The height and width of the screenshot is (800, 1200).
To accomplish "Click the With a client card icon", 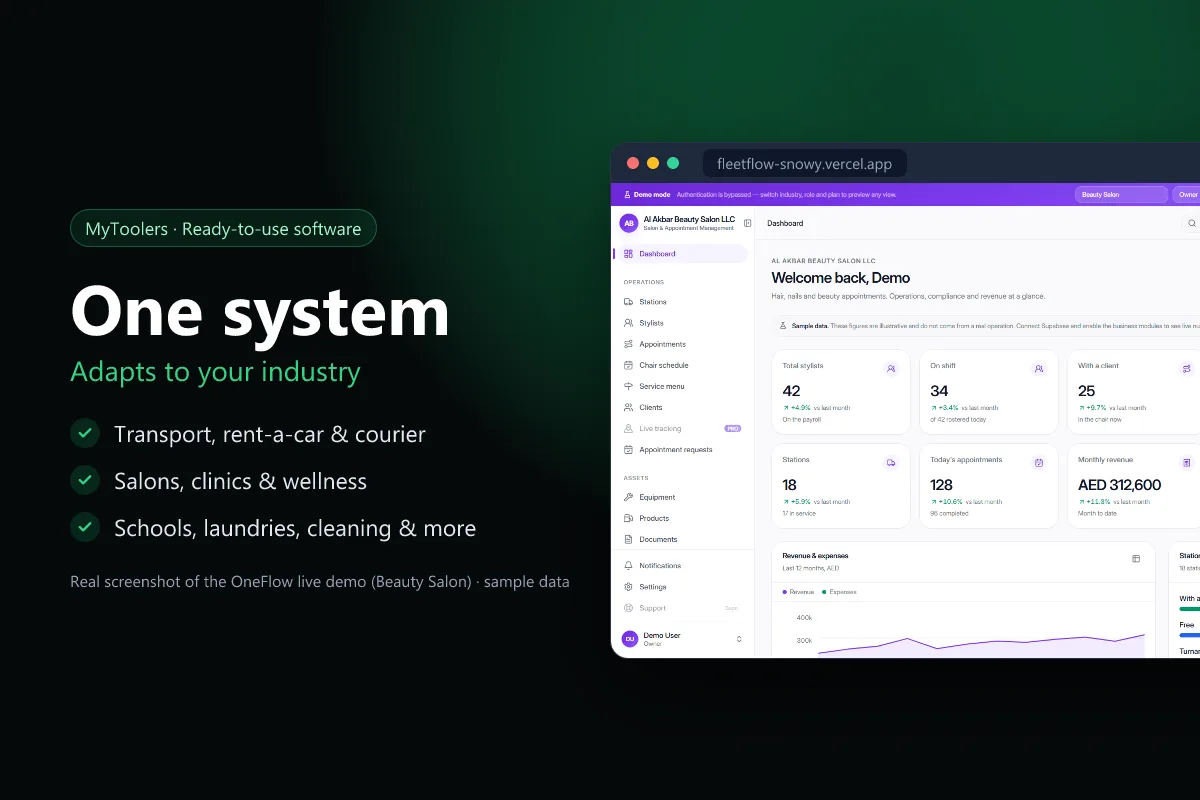I will tap(1187, 369).
